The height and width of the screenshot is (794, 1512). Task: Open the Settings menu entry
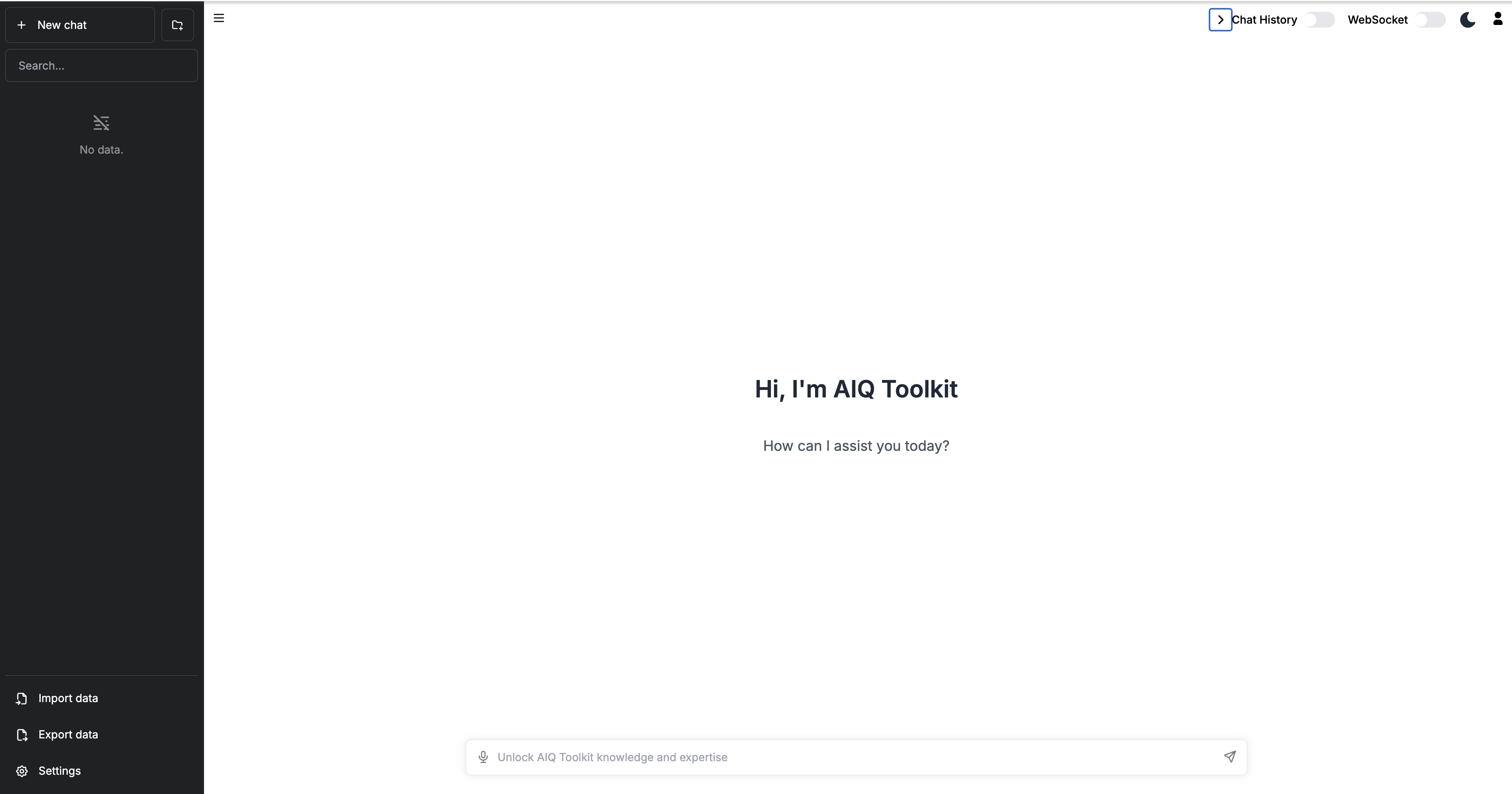point(59,771)
